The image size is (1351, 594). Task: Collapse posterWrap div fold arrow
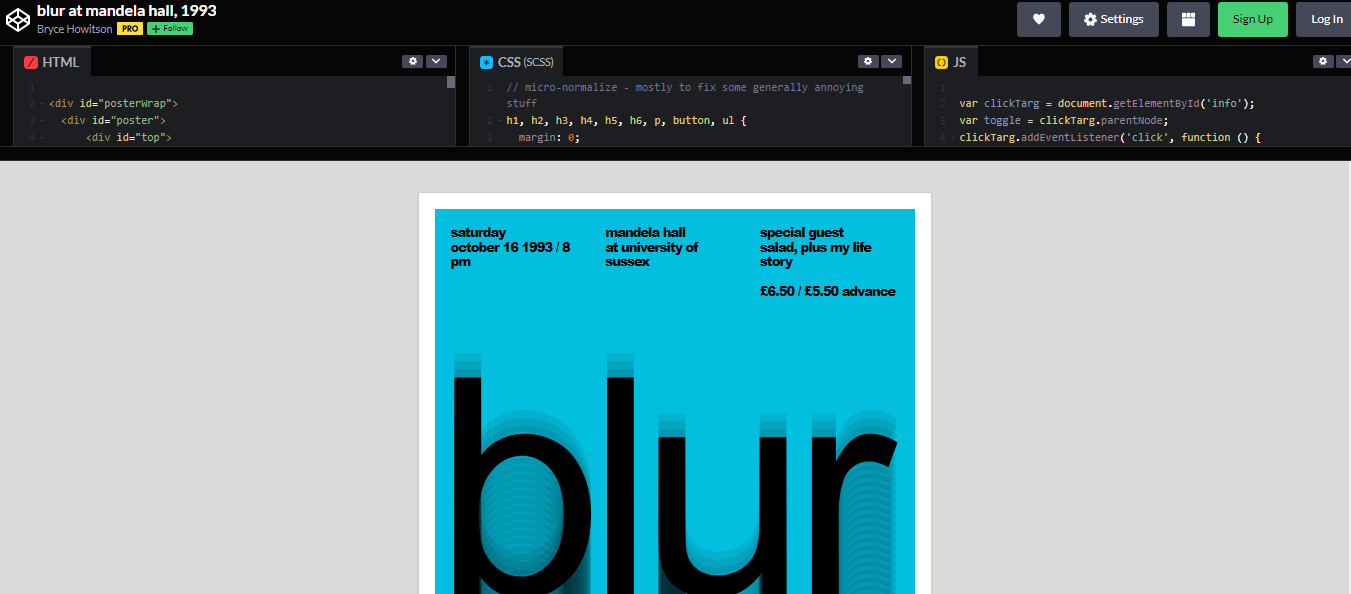[x=41, y=104]
